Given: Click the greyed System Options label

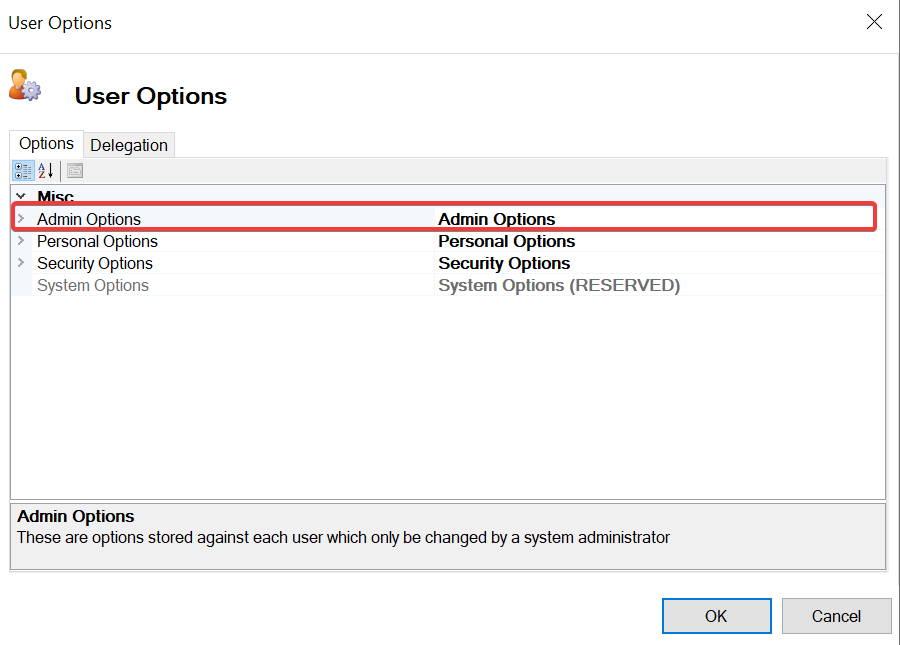Looking at the screenshot, I should click(93, 285).
